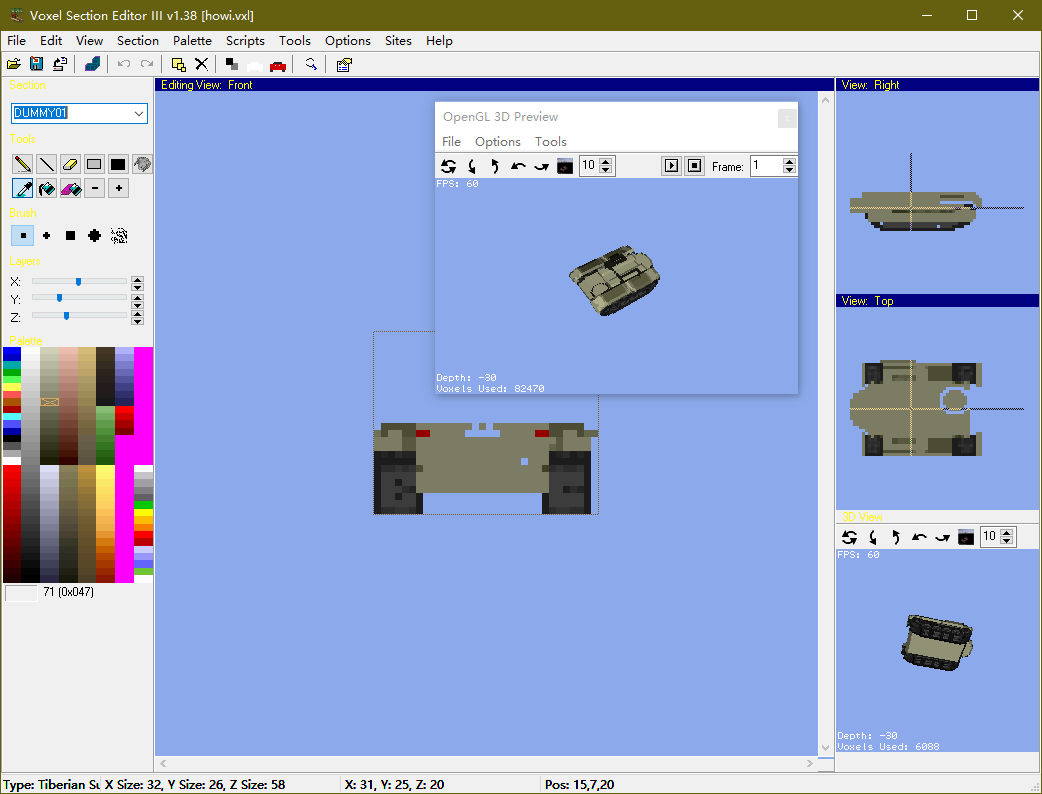This screenshot has width=1042, height=794.
Task: Click the reset rotation icon in preview window
Action: (449, 166)
